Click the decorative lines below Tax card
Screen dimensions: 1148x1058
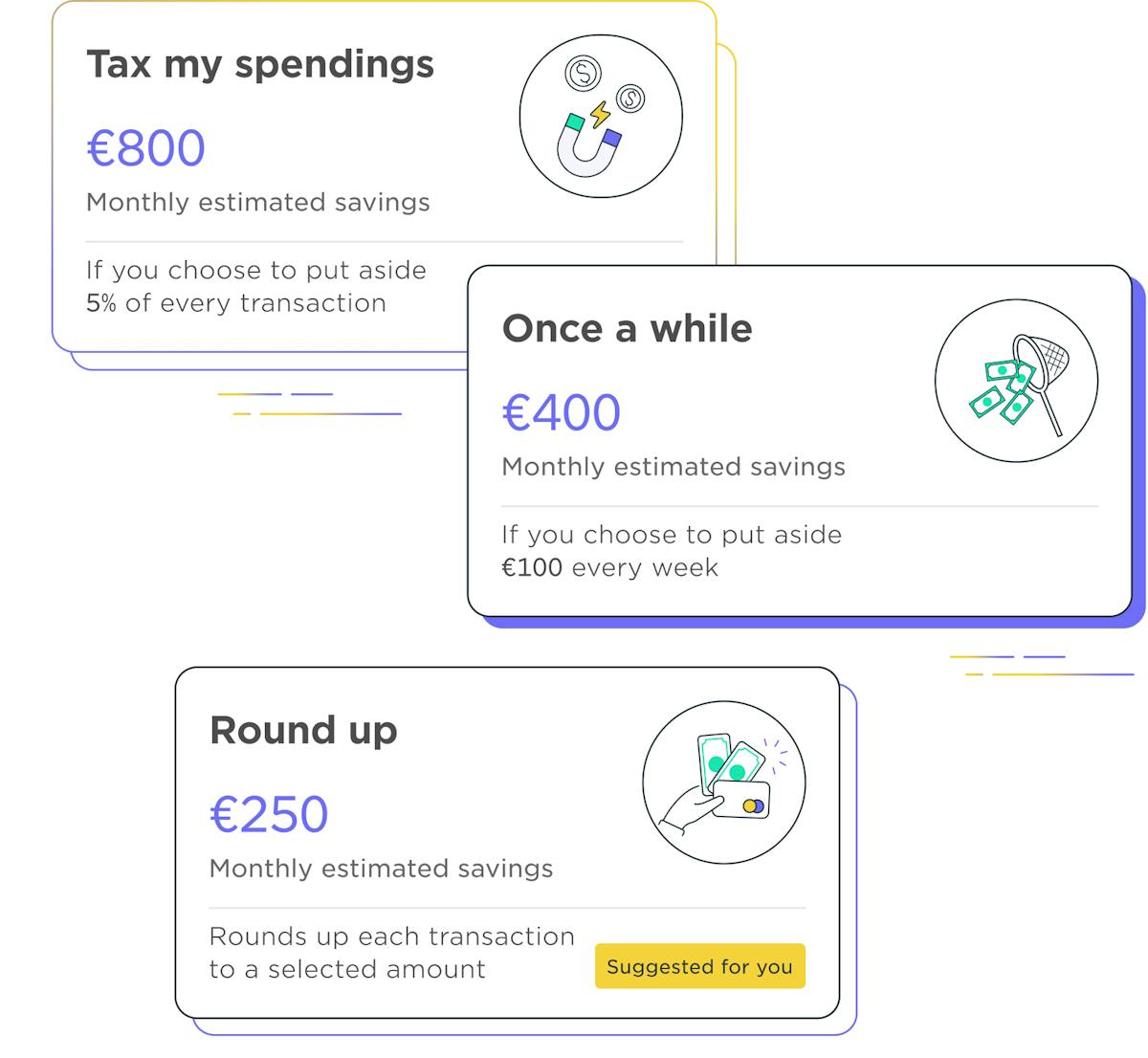309,404
